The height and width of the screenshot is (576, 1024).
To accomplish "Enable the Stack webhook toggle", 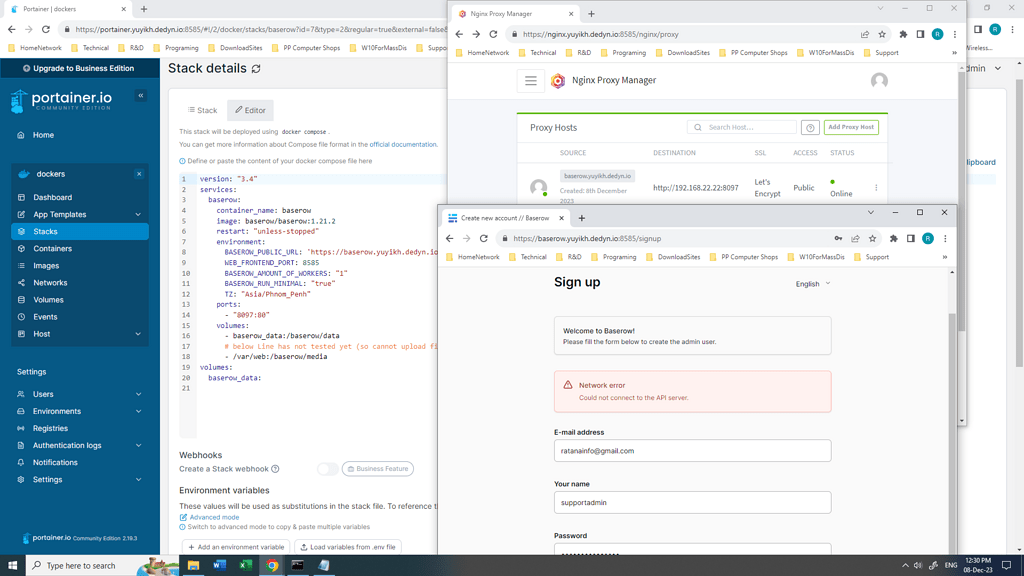I will [x=330, y=469].
